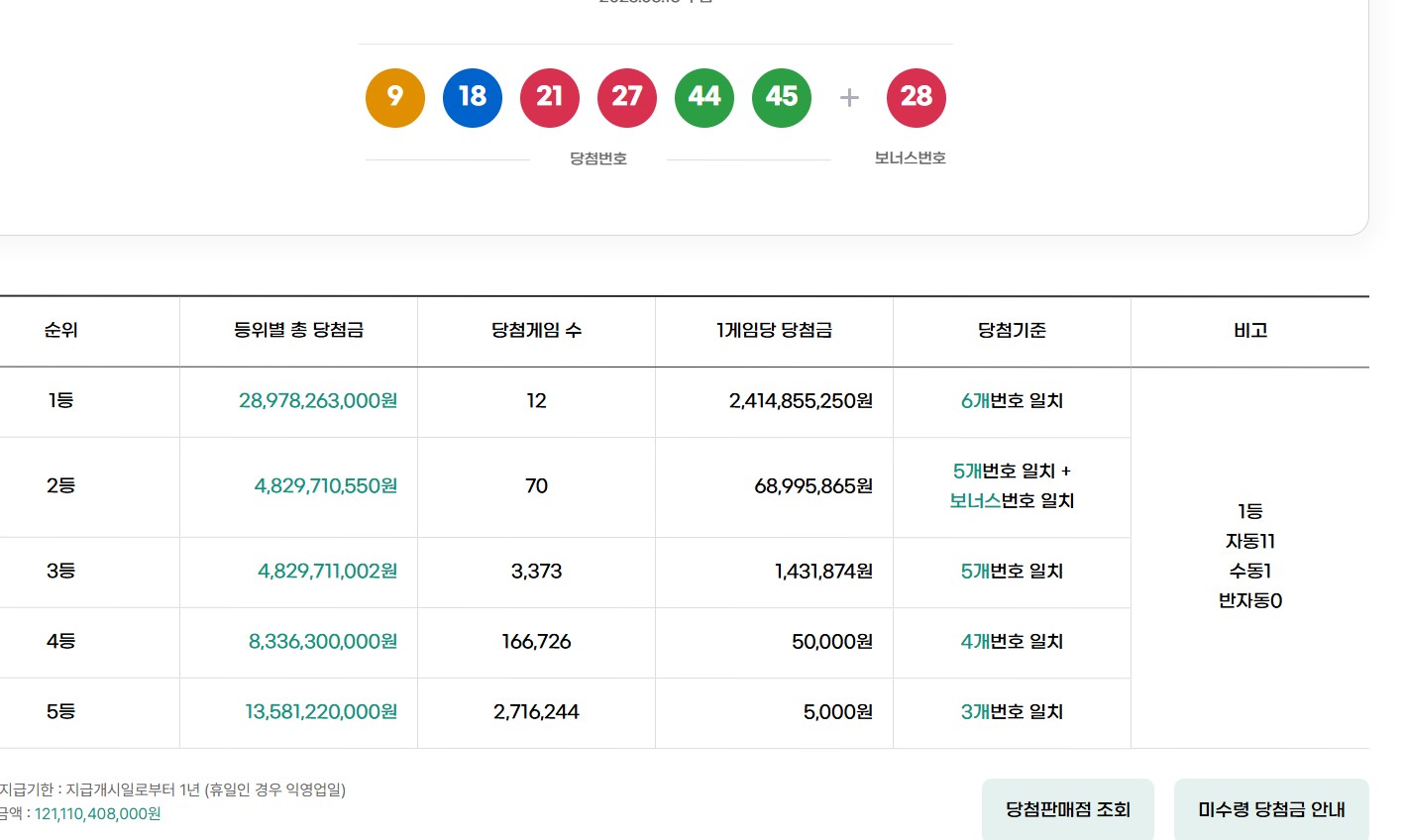Click total prize 13,581,220,000원

click(321, 712)
